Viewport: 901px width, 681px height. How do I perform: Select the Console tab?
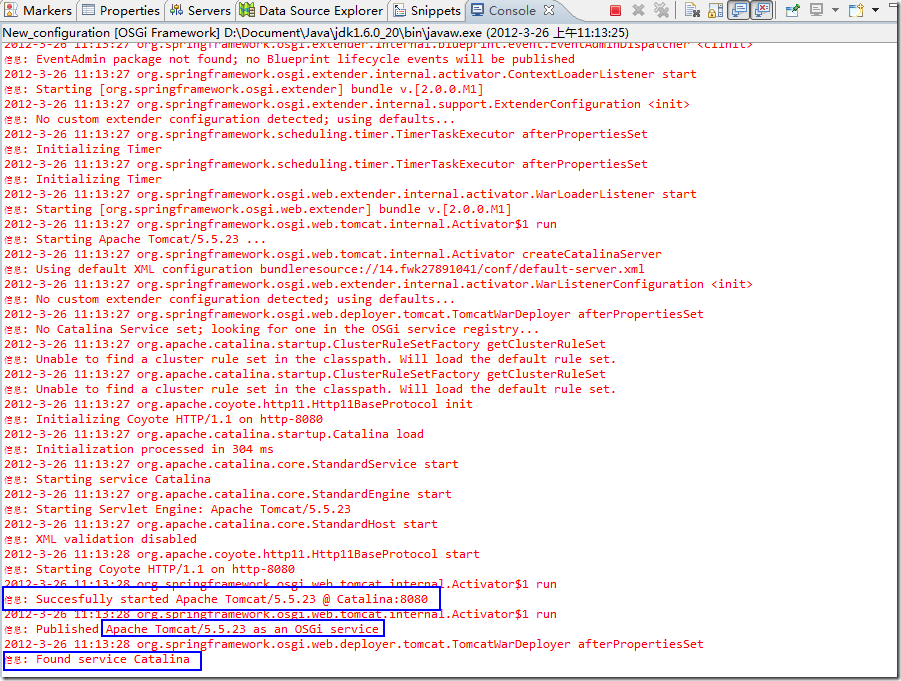(511, 10)
